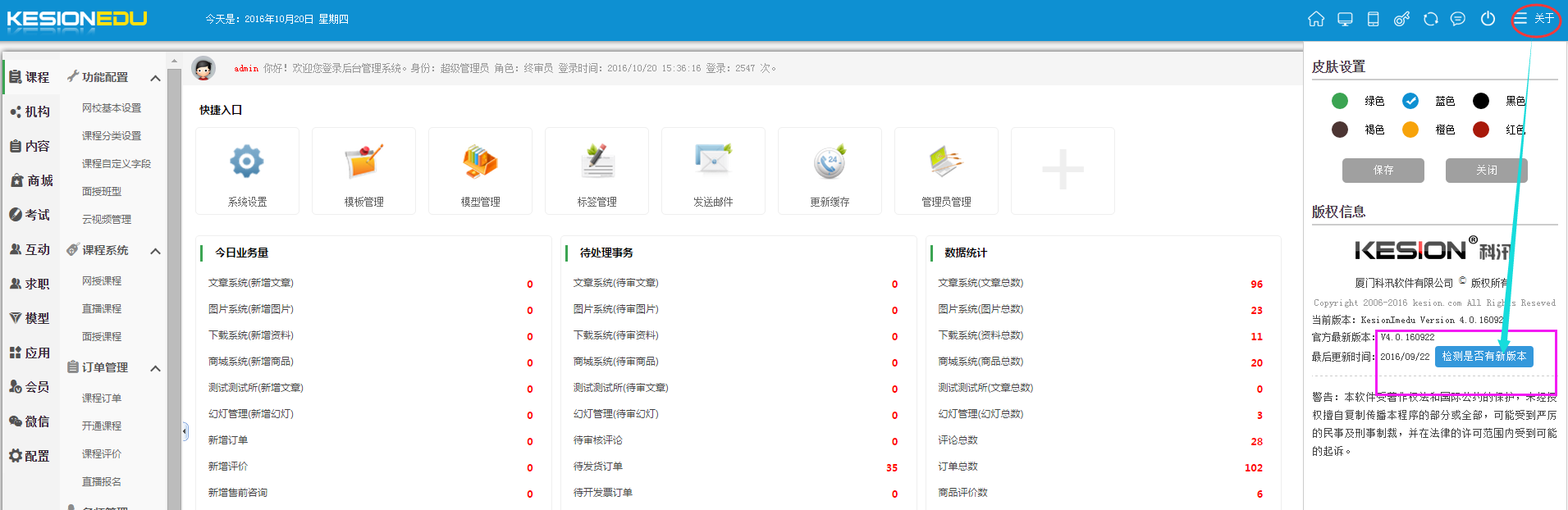Open 系统设置 gear shortcut
1568x510 pixels.
pyautogui.click(x=247, y=162)
